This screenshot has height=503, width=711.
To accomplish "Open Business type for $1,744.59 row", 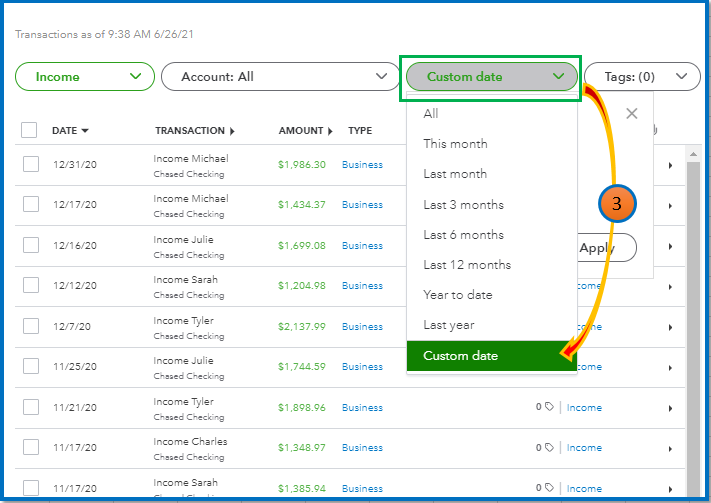I will coord(362,366).
